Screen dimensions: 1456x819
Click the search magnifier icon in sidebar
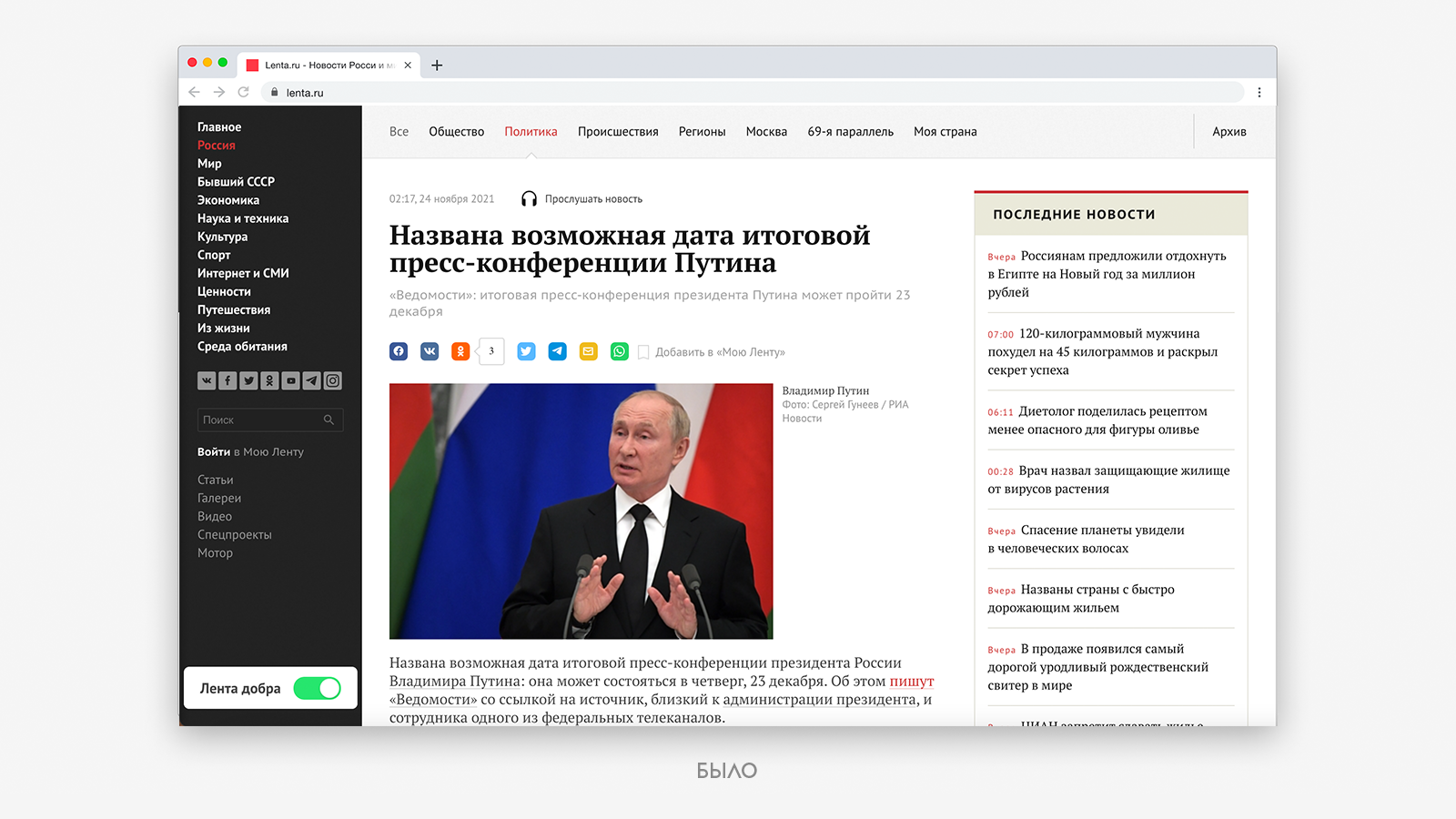click(329, 420)
